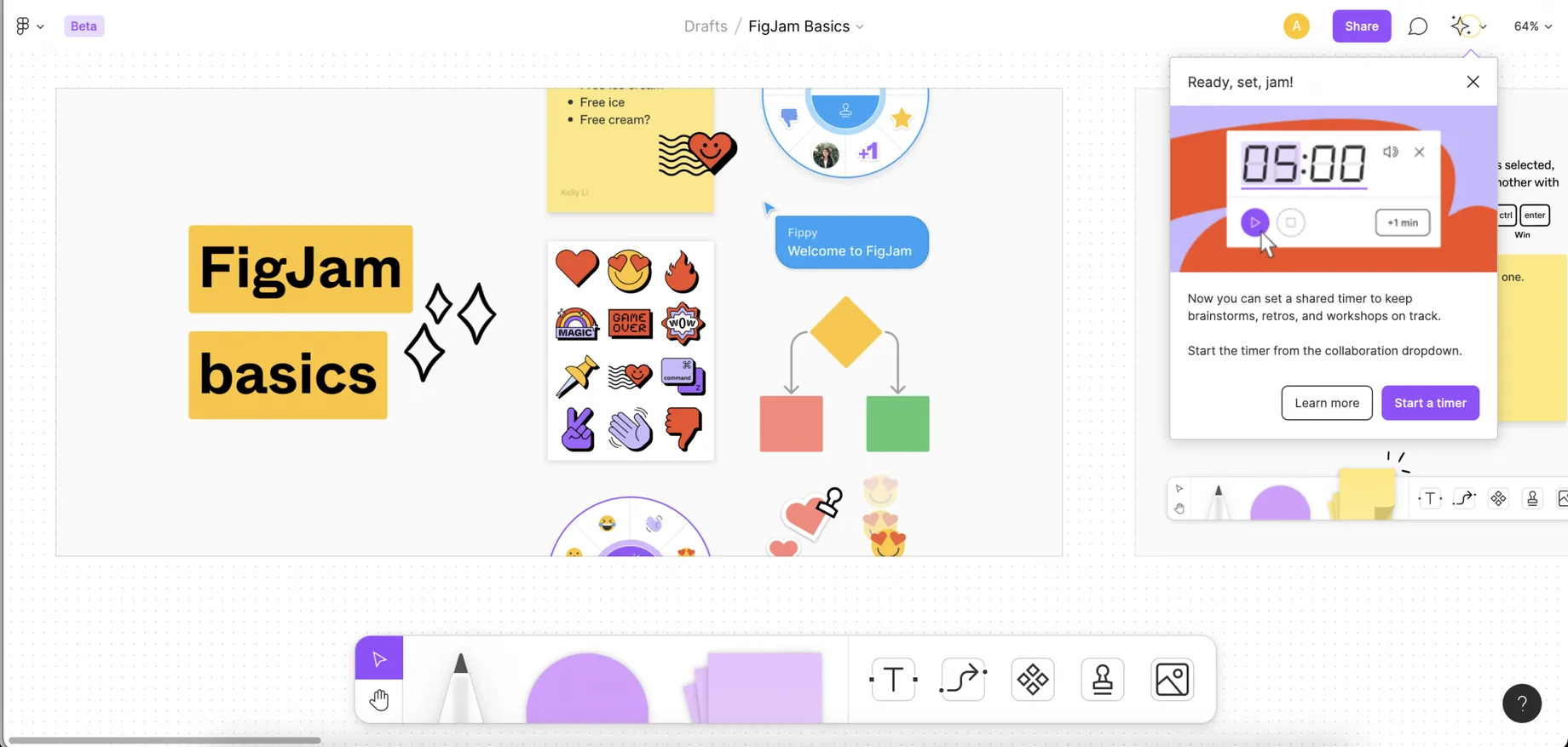The height and width of the screenshot is (747, 1568).
Task: Open the collaboration sparkle menu
Action: 1467,26
